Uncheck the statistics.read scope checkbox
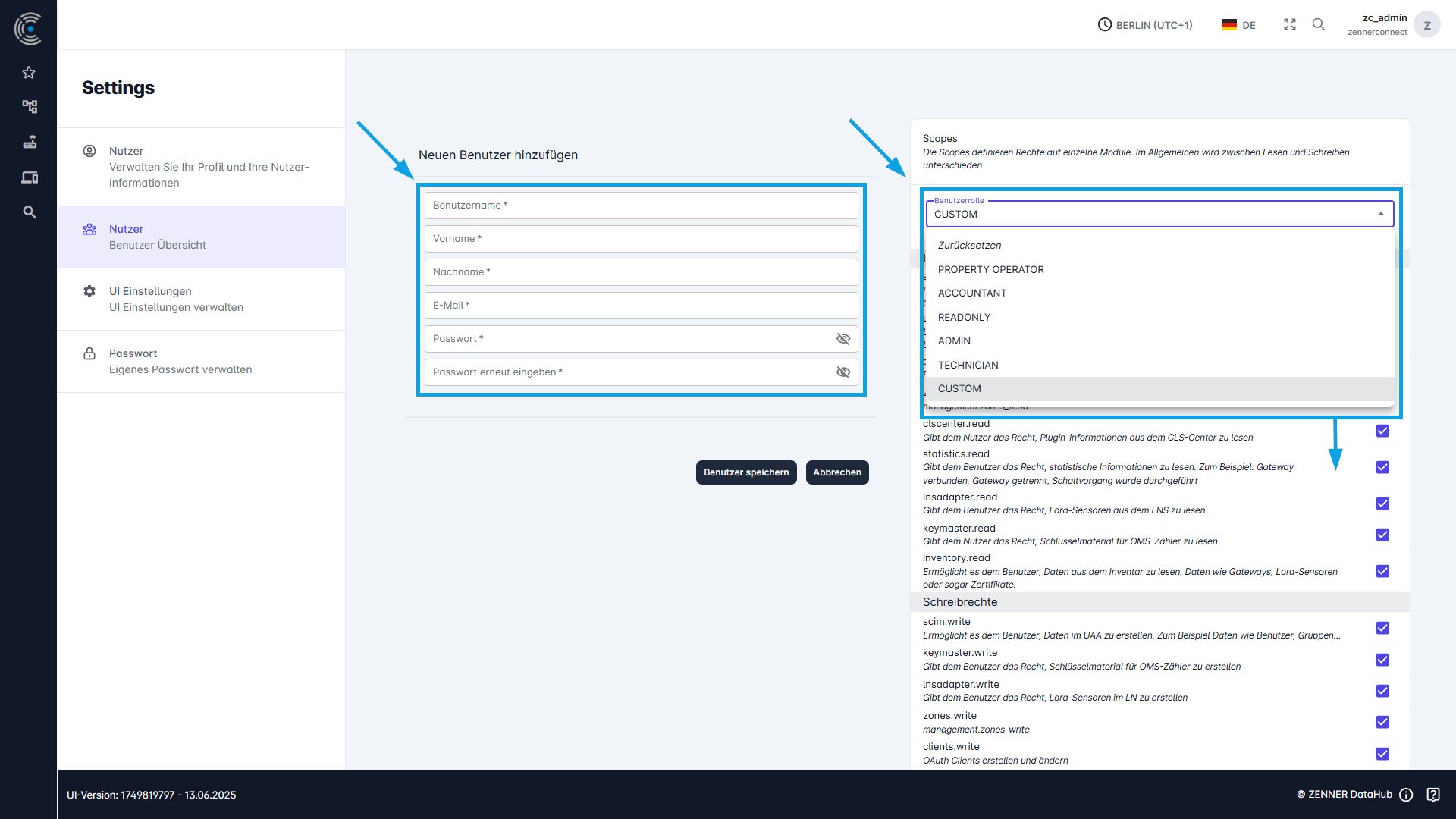1456x819 pixels. pos(1382,467)
